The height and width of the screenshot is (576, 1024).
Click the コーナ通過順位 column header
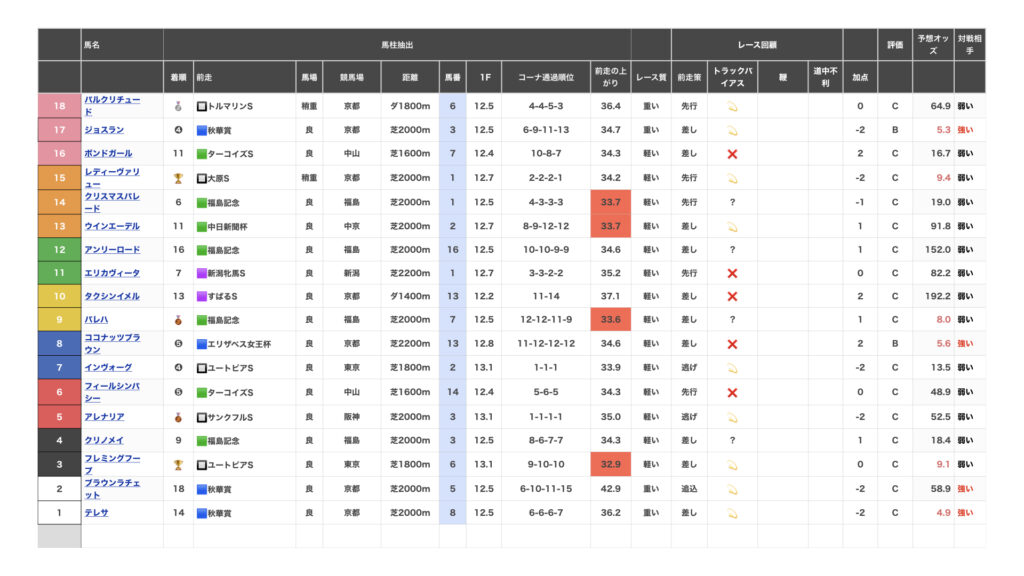click(x=546, y=77)
